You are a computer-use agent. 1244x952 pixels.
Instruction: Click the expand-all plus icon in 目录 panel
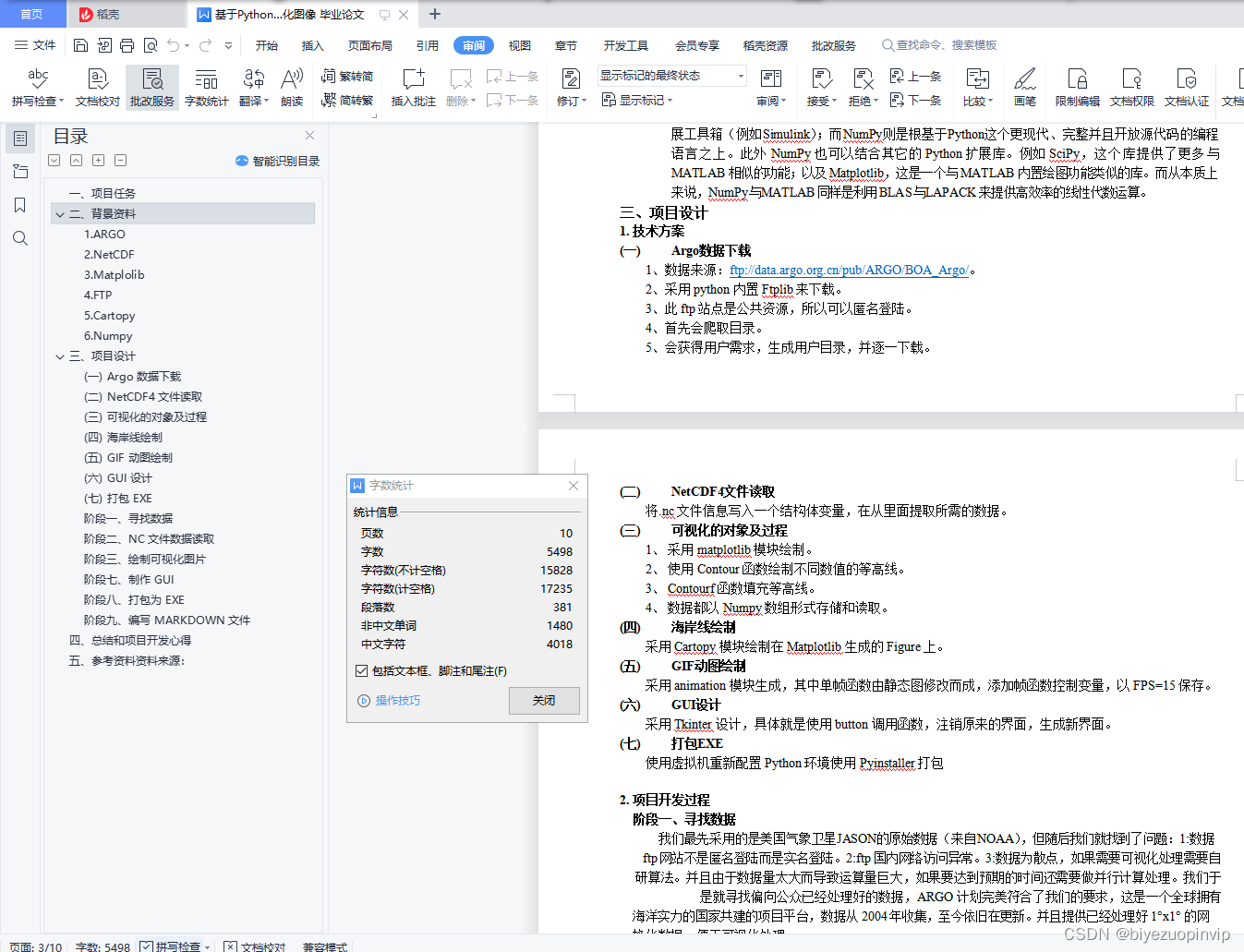99,161
